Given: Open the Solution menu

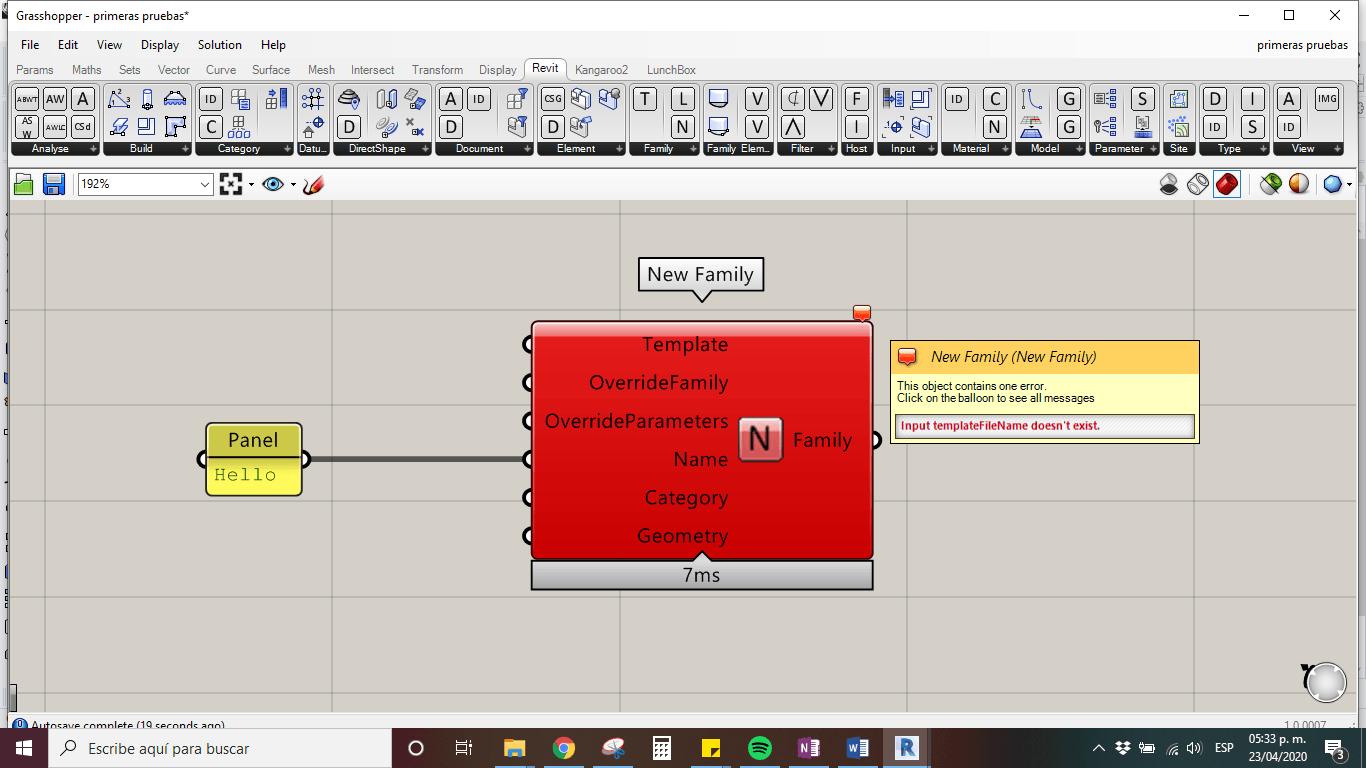Looking at the screenshot, I should click(x=220, y=45).
